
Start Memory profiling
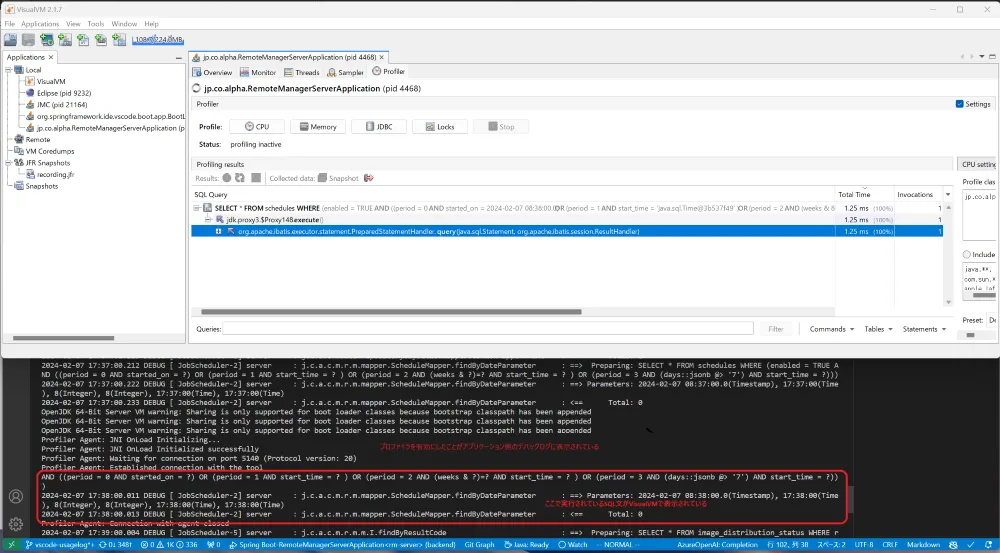point(318,126)
